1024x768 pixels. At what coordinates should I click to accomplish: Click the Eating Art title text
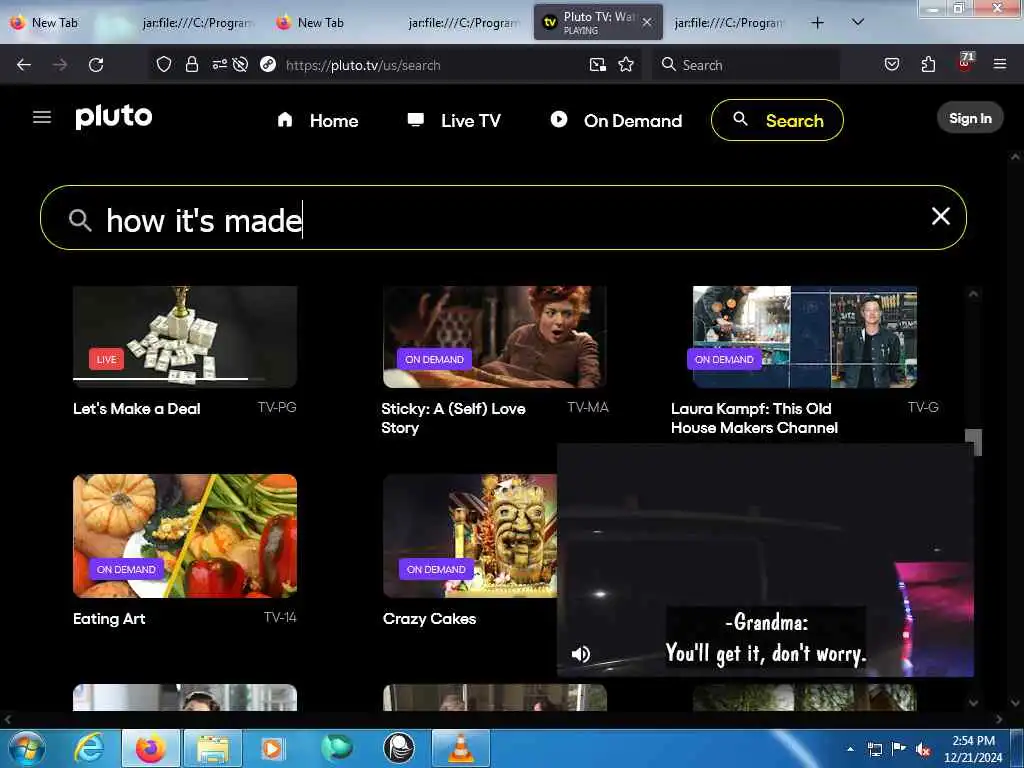pyautogui.click(x=109, y=618)
